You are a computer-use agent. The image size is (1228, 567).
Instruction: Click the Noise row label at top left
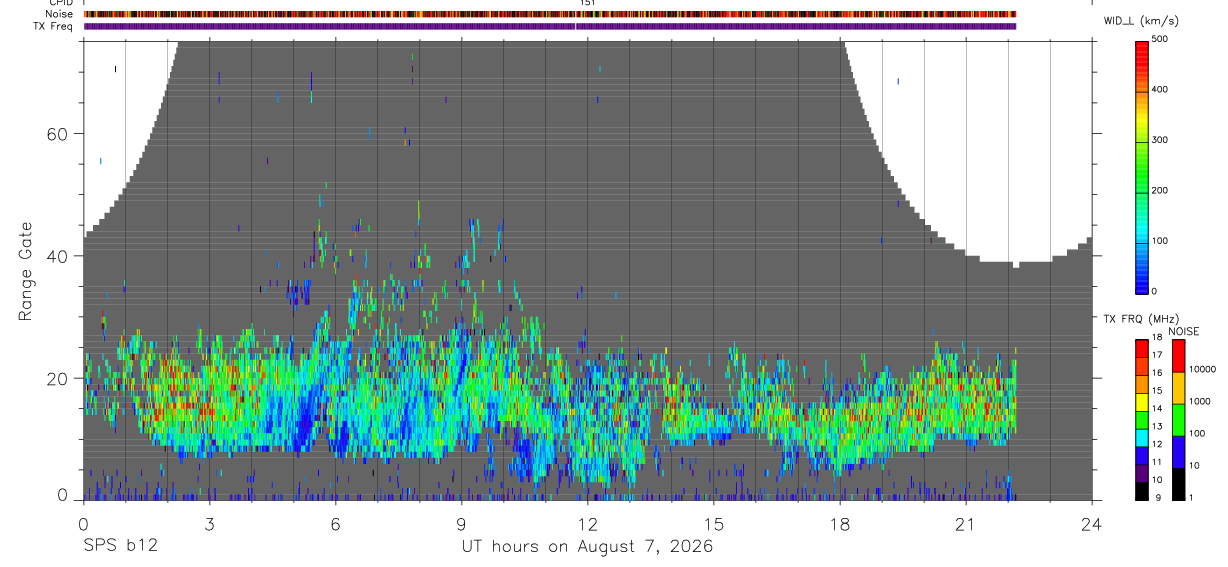coord(60,14)
